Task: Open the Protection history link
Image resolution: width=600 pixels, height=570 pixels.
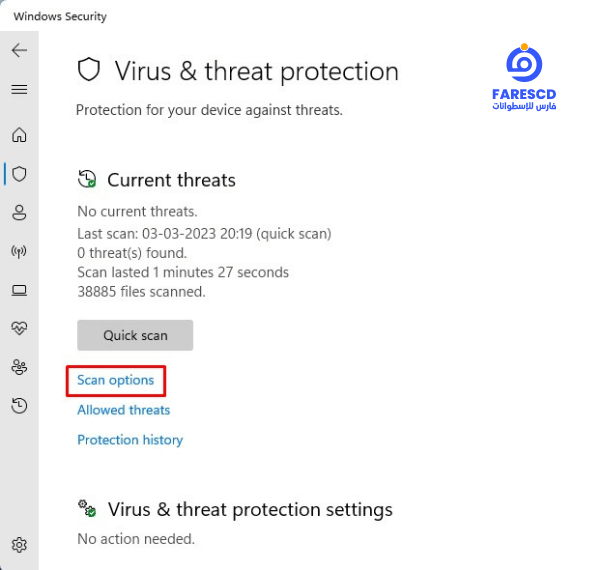Action: click(x=130, y=440)
